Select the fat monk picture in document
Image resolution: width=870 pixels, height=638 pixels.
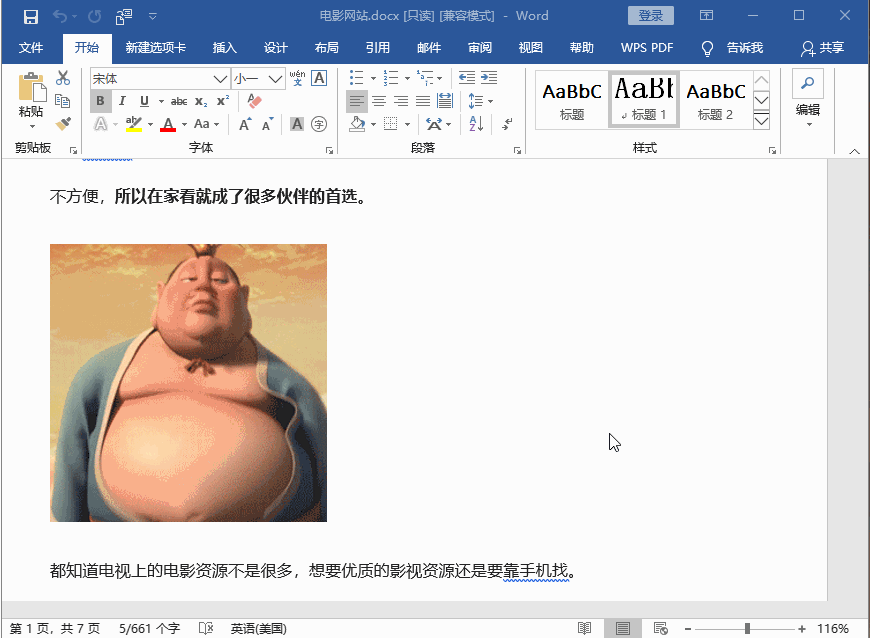pos(188,383)
